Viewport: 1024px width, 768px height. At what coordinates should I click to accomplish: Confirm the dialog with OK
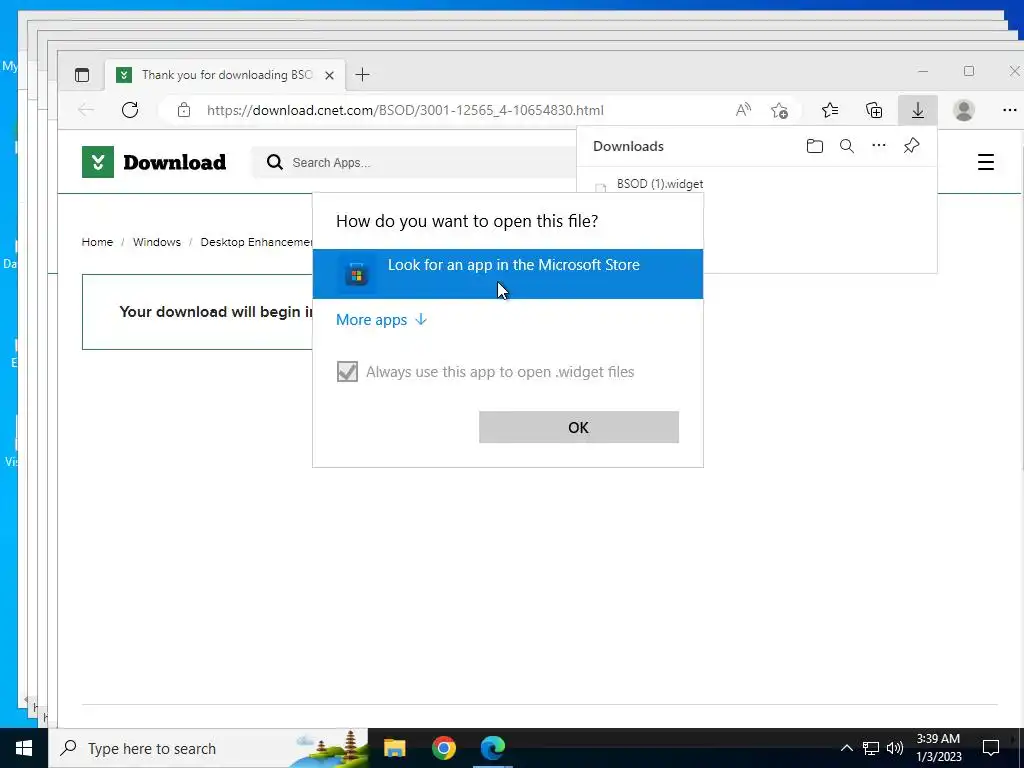pyautogui.click(x=579, y=427)
